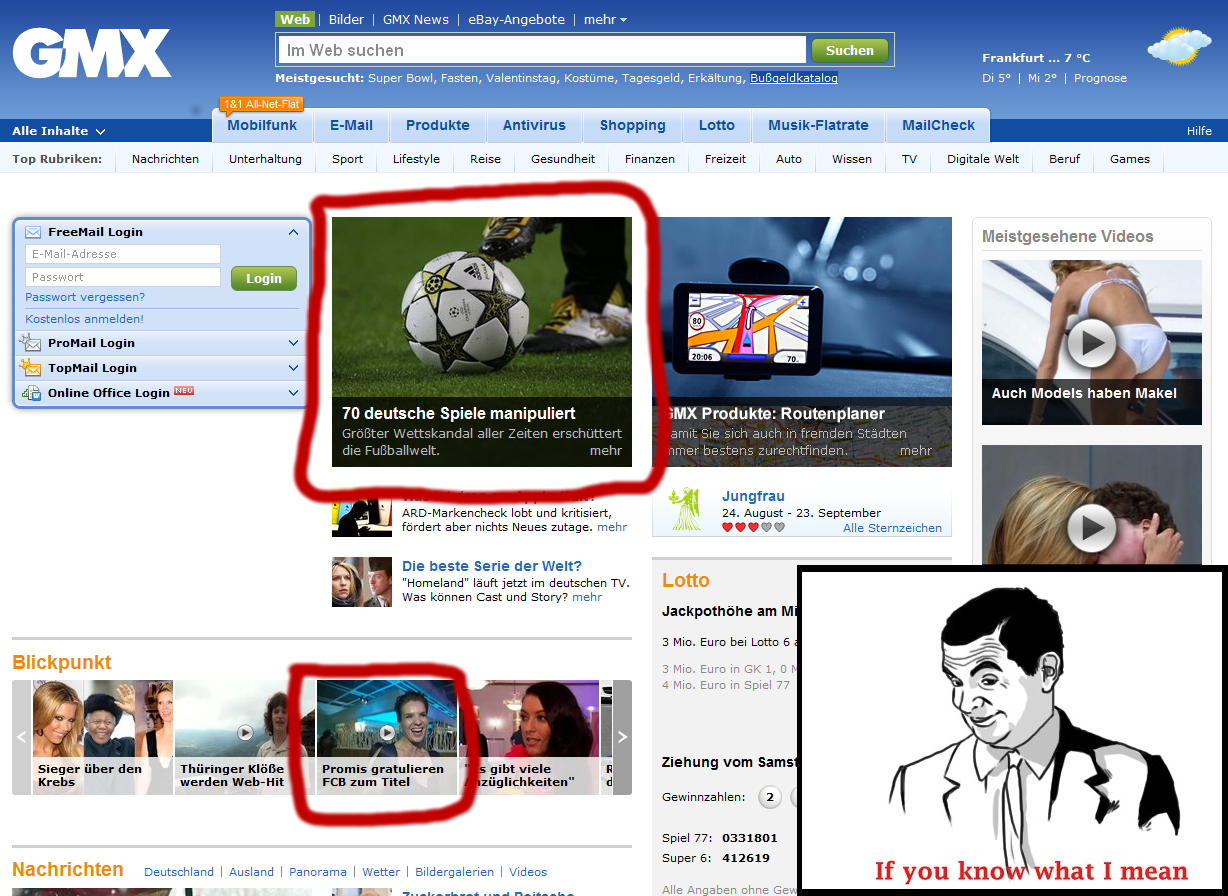Click the ProMail Login envelope icon
Viewport: 1228px width, 896px height.
pos(30,343)
